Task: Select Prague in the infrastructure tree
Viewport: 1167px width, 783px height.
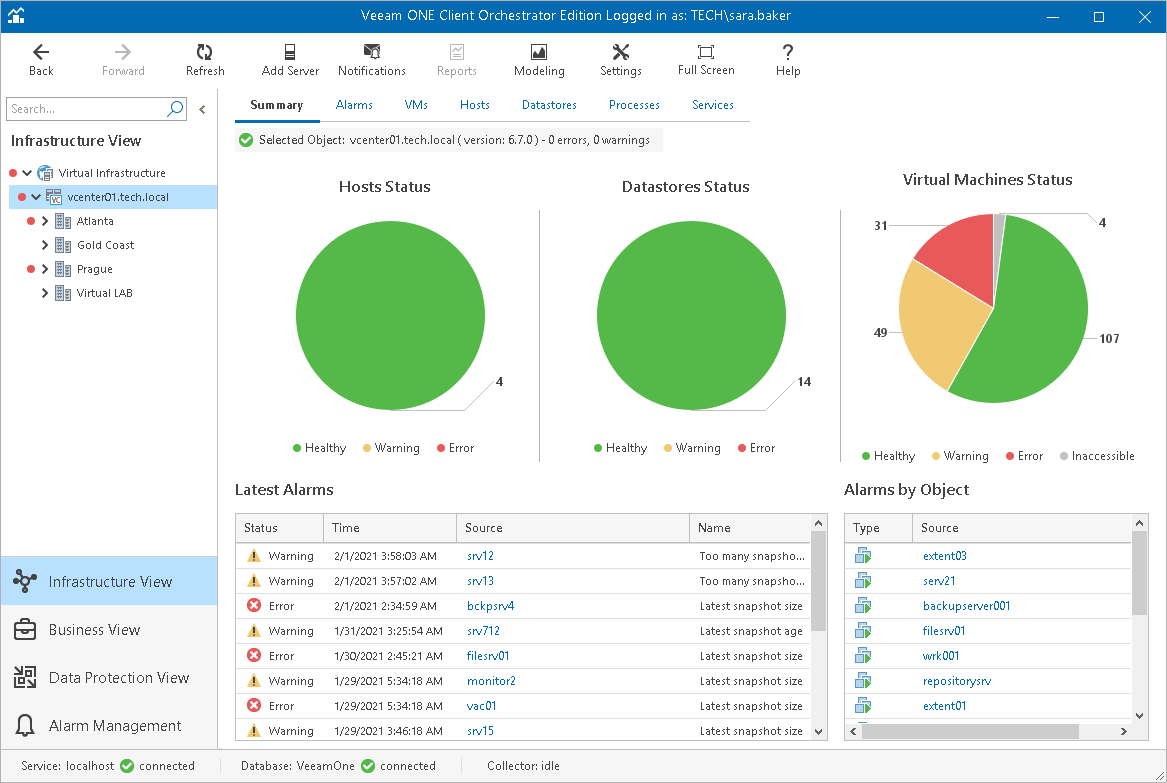Action: click(95, 269)
